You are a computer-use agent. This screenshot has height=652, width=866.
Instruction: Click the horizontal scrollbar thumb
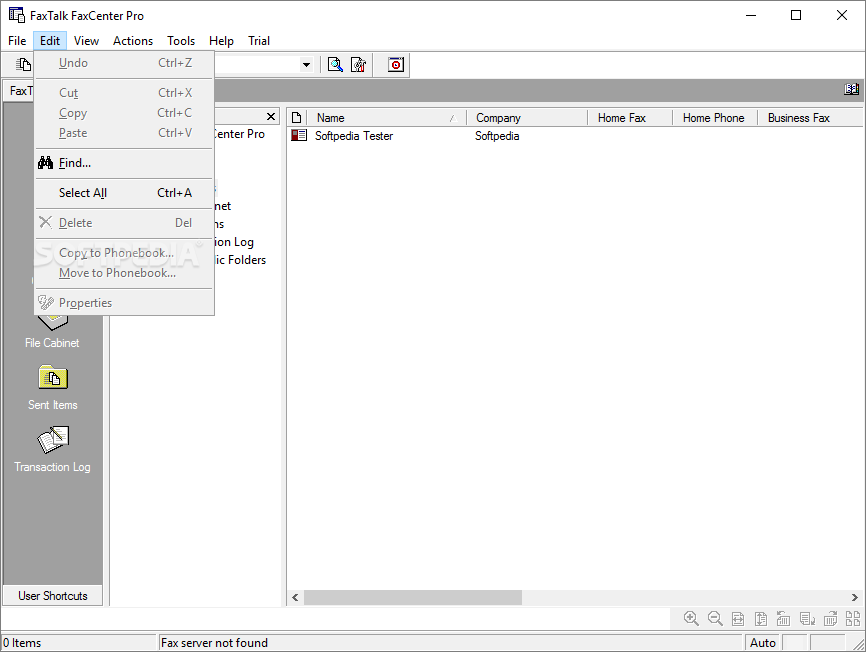pyautogui.click(x=413, y=597)
